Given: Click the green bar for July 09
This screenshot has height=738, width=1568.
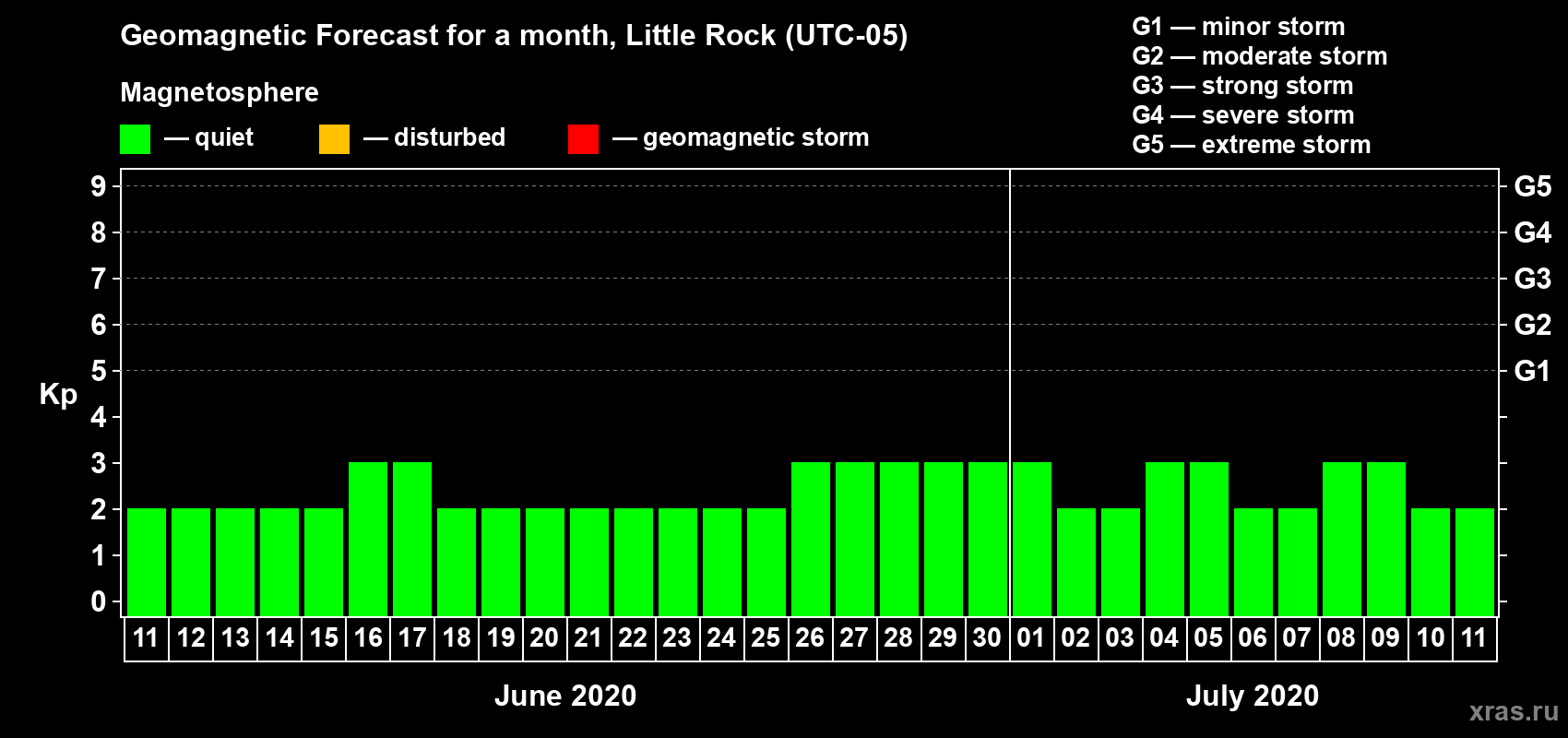Looking at the screenshot, I should [x=1385, y=539].
